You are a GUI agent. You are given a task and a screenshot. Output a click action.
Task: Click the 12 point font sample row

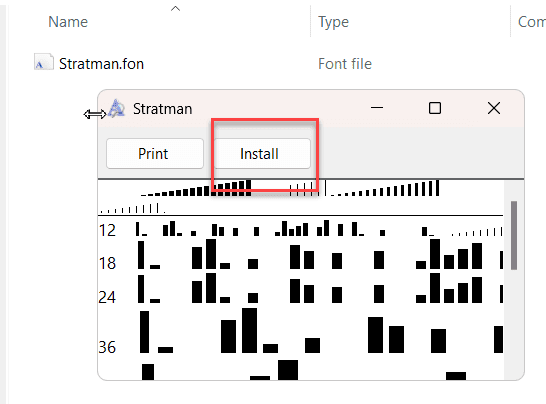(301, 228)
